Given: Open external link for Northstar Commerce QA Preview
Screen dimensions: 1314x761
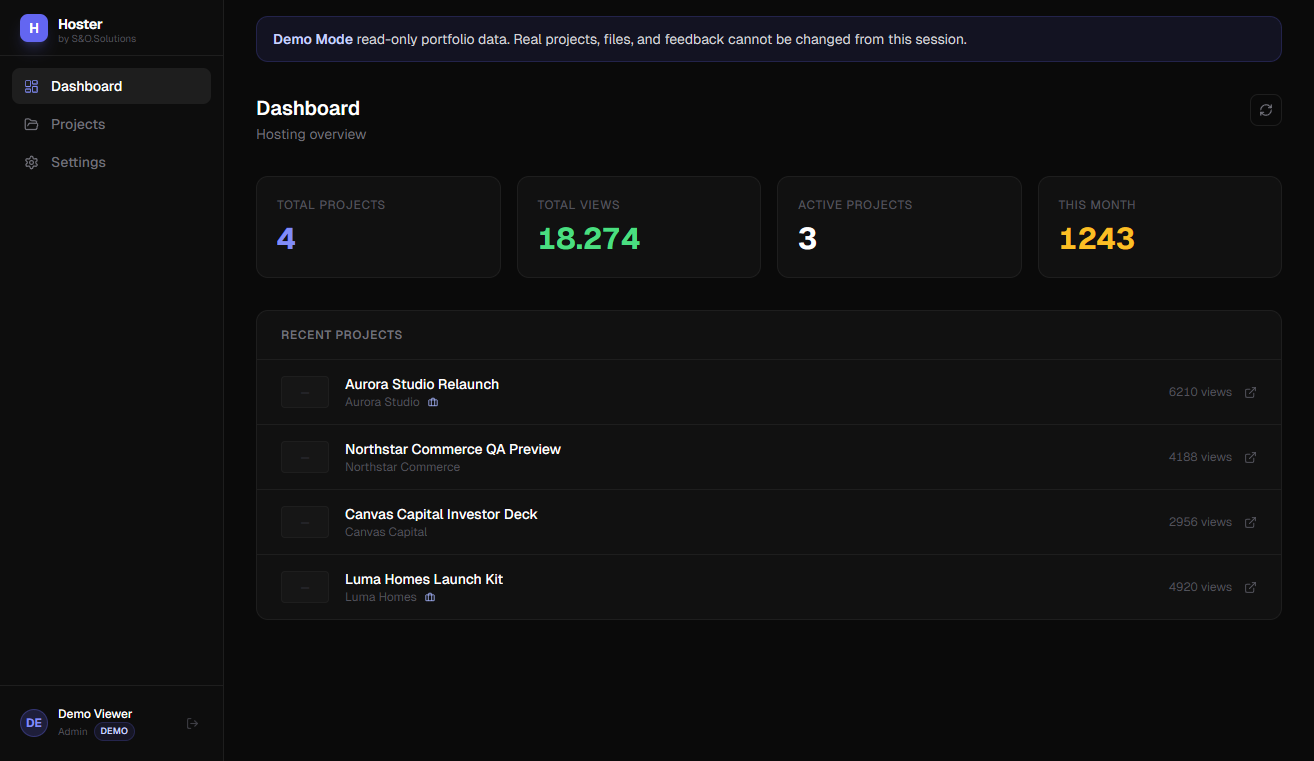Looking at the screenshot, I should point(1250,457).
